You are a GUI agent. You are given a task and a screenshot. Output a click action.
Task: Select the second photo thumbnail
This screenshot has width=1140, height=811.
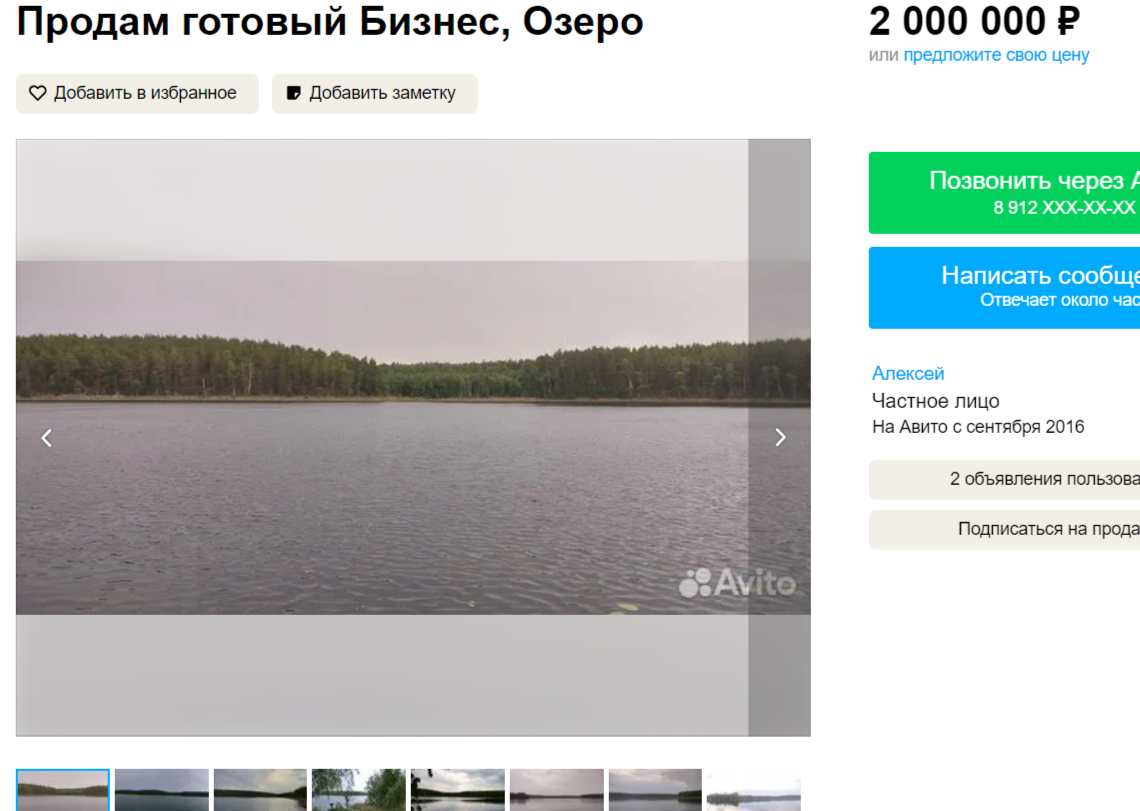point(161,790)
